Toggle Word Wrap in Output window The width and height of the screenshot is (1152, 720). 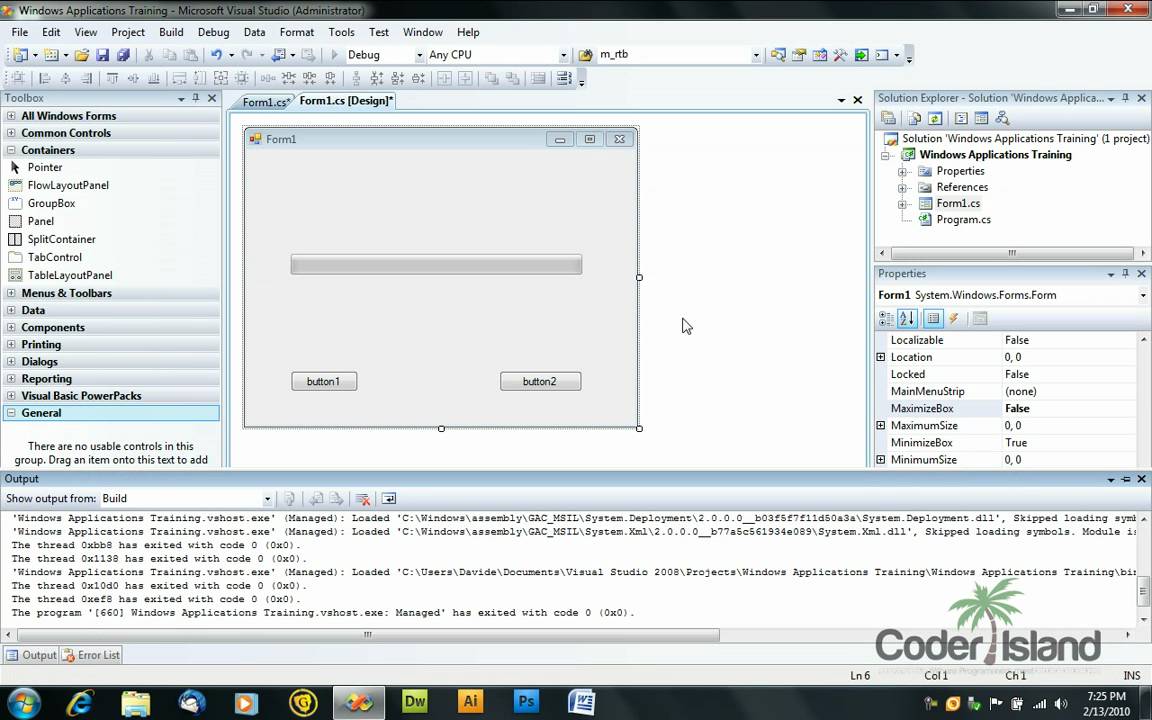click(x=389, y=499)
